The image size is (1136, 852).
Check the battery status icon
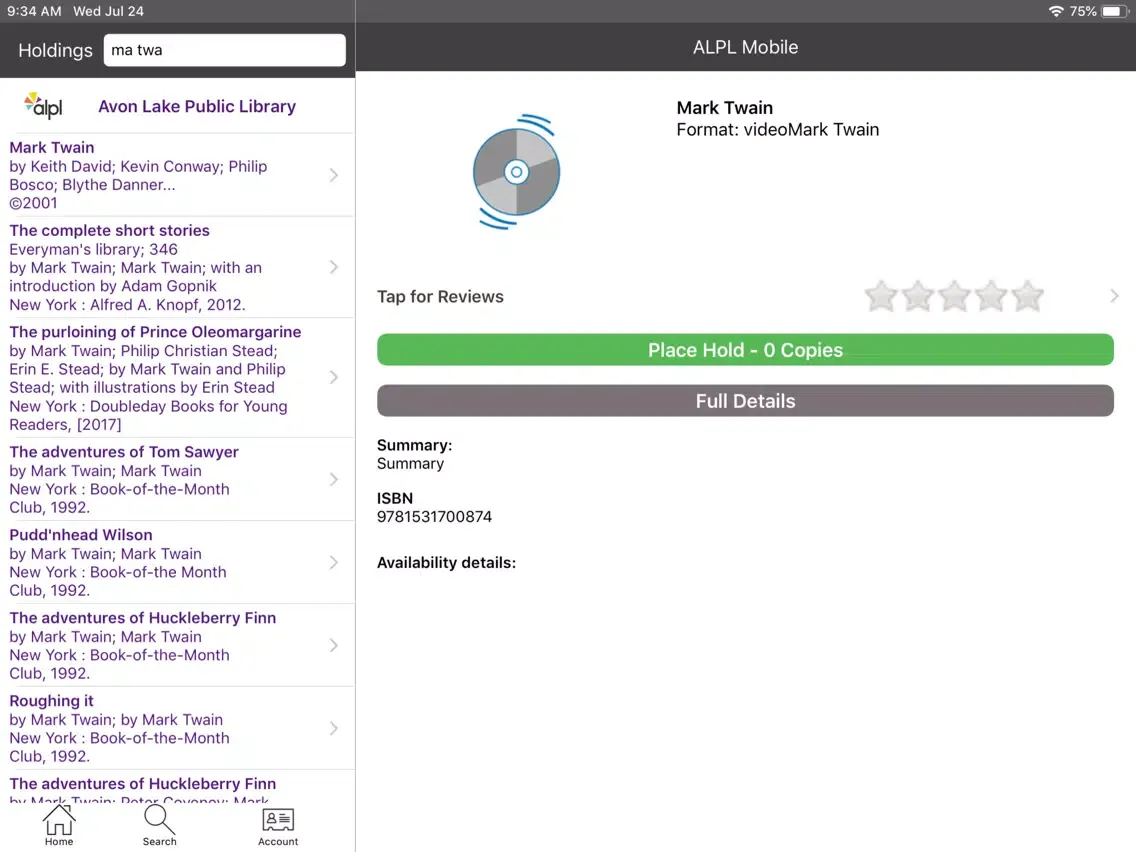point(1114,11)
